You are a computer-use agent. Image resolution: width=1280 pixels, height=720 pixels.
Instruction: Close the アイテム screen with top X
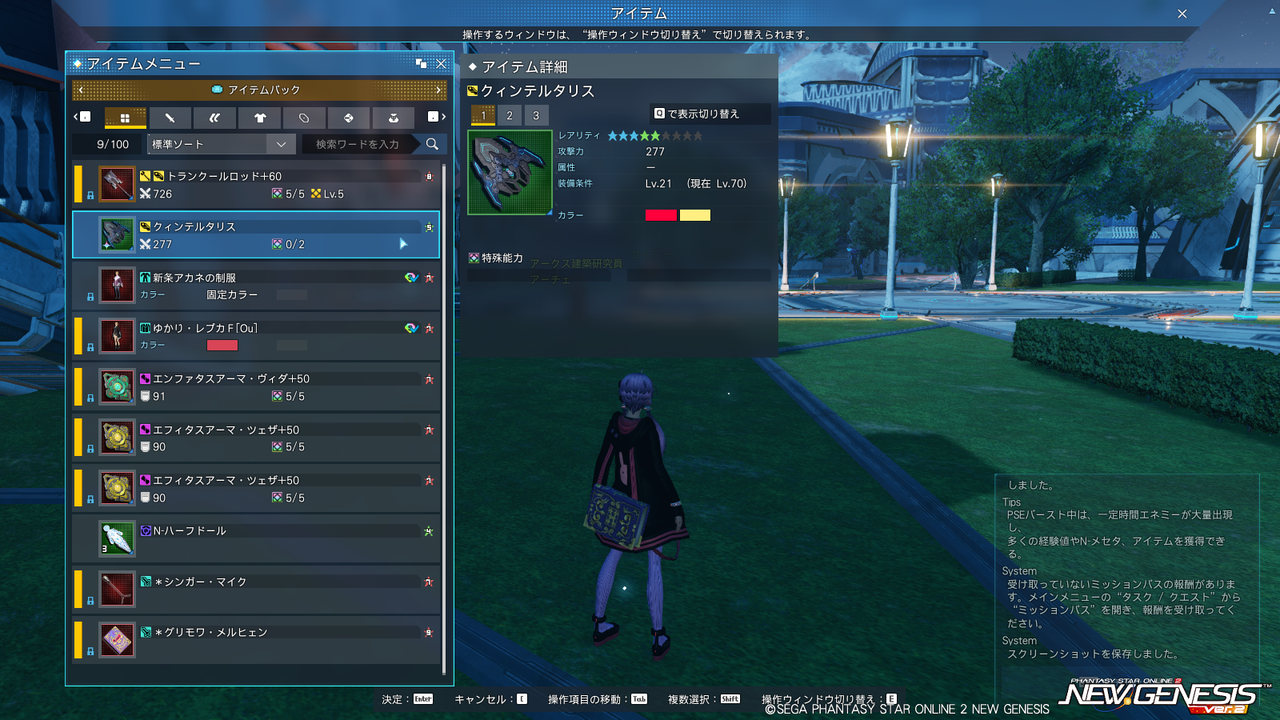1182,14
